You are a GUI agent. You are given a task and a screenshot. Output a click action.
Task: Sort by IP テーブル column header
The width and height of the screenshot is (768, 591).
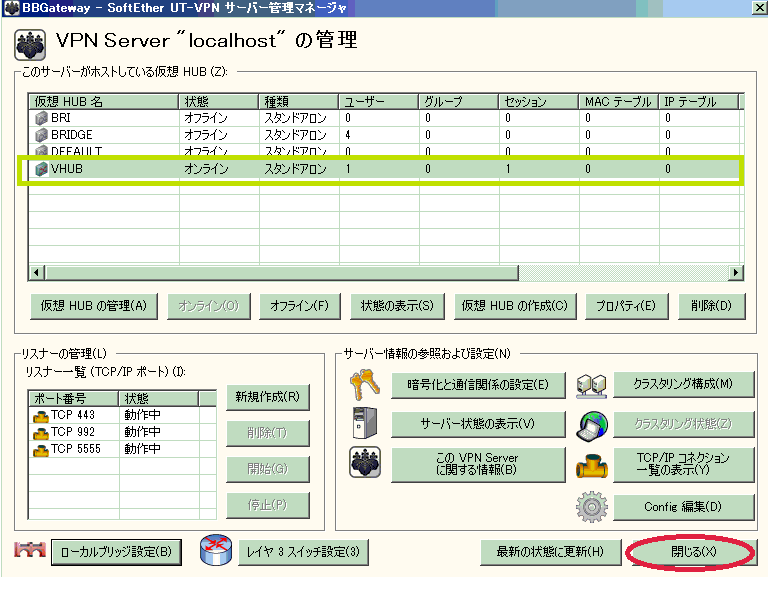[698, 102]
